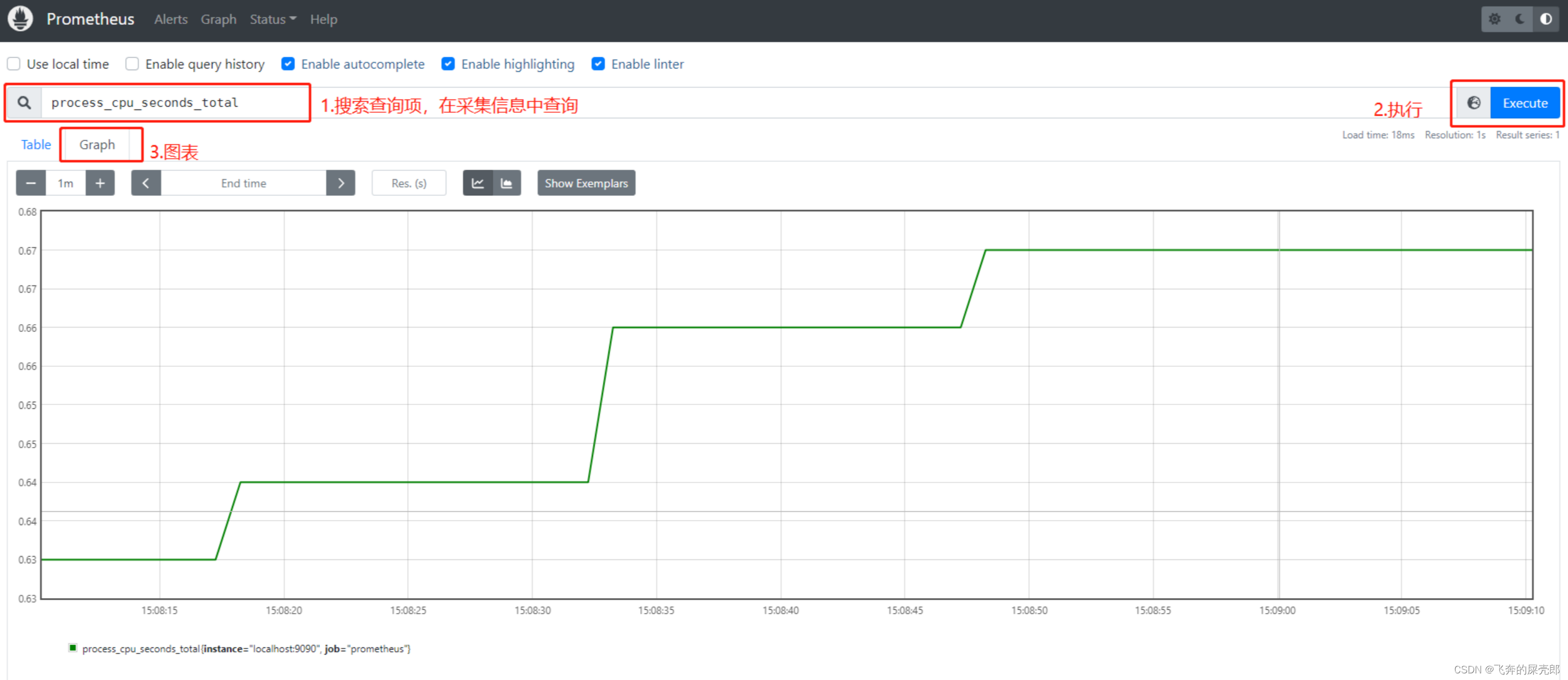
Task: Enable the Use local time checkbox
Action: 15,63
